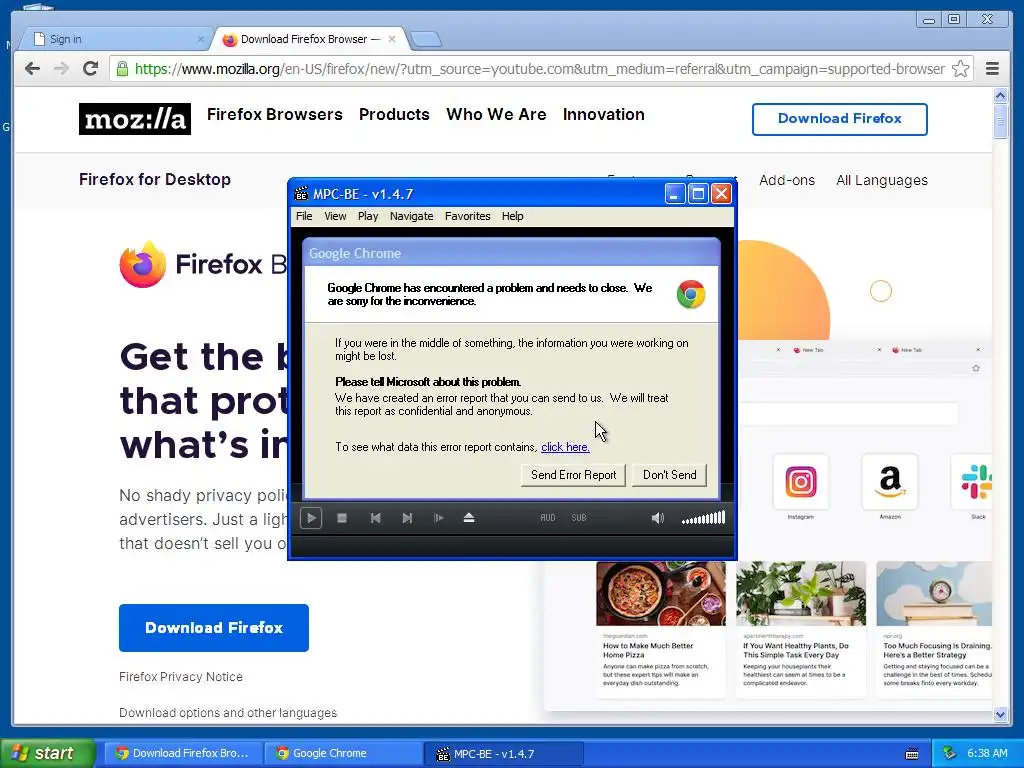
Task: Click the healthy plants article thumbnail
Action: tap(801, 594)
